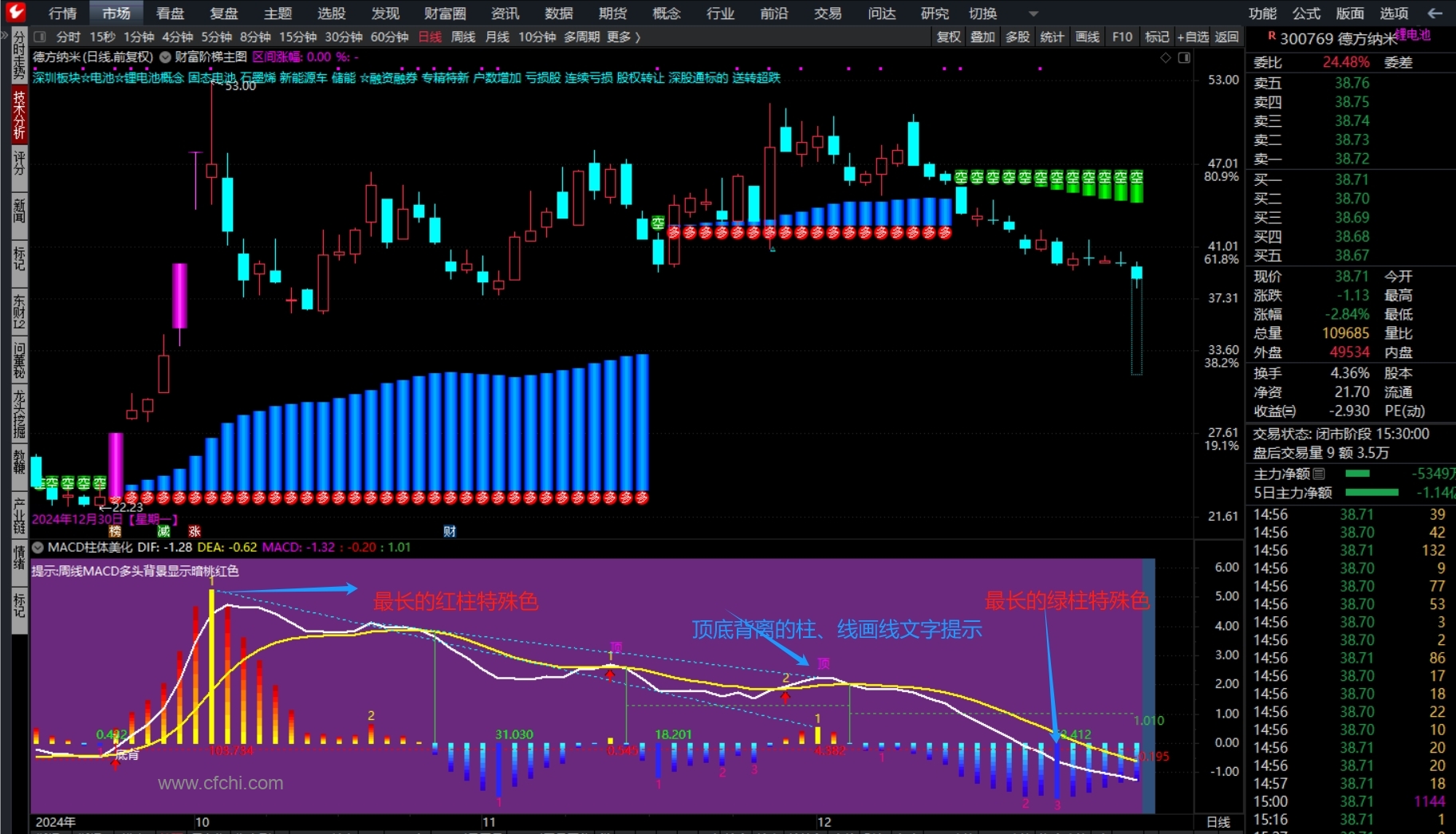This screenshot has width=1456, height=834.
Task: Click the 标记 toolbar button
Action: click(x=1157, y=37)
